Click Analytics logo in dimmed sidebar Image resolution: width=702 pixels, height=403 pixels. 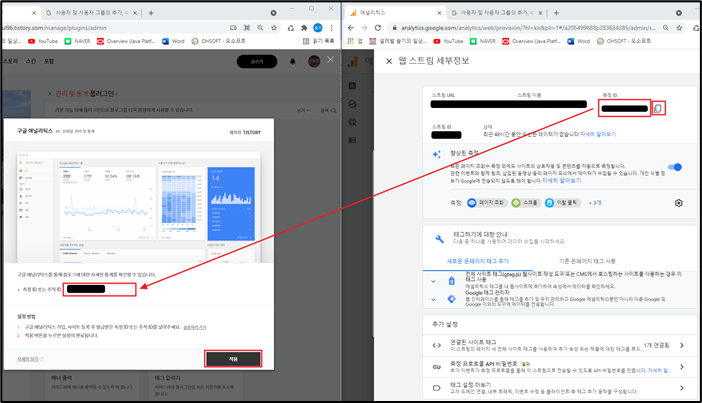pyautogui.click(x=353, y=61)
